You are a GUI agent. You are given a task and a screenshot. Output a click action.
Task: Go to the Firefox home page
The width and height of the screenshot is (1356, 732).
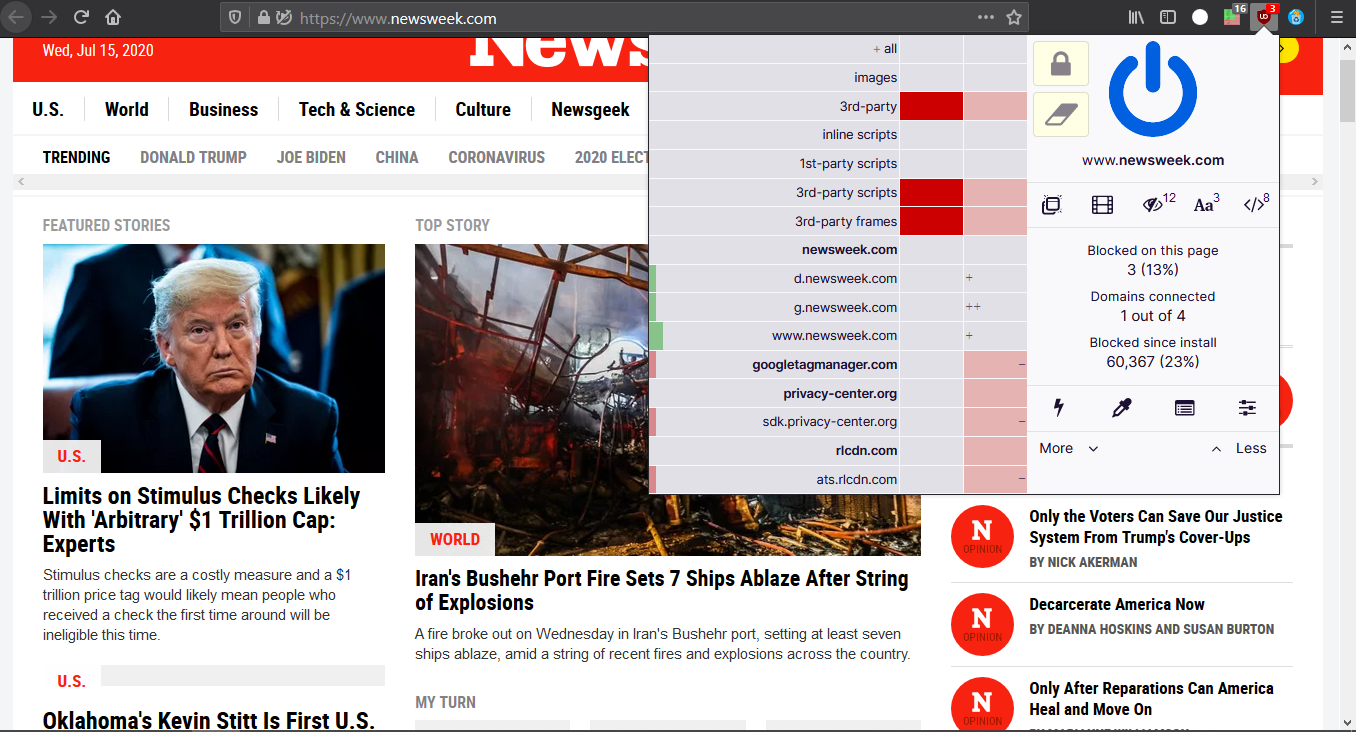click(113, 17)
